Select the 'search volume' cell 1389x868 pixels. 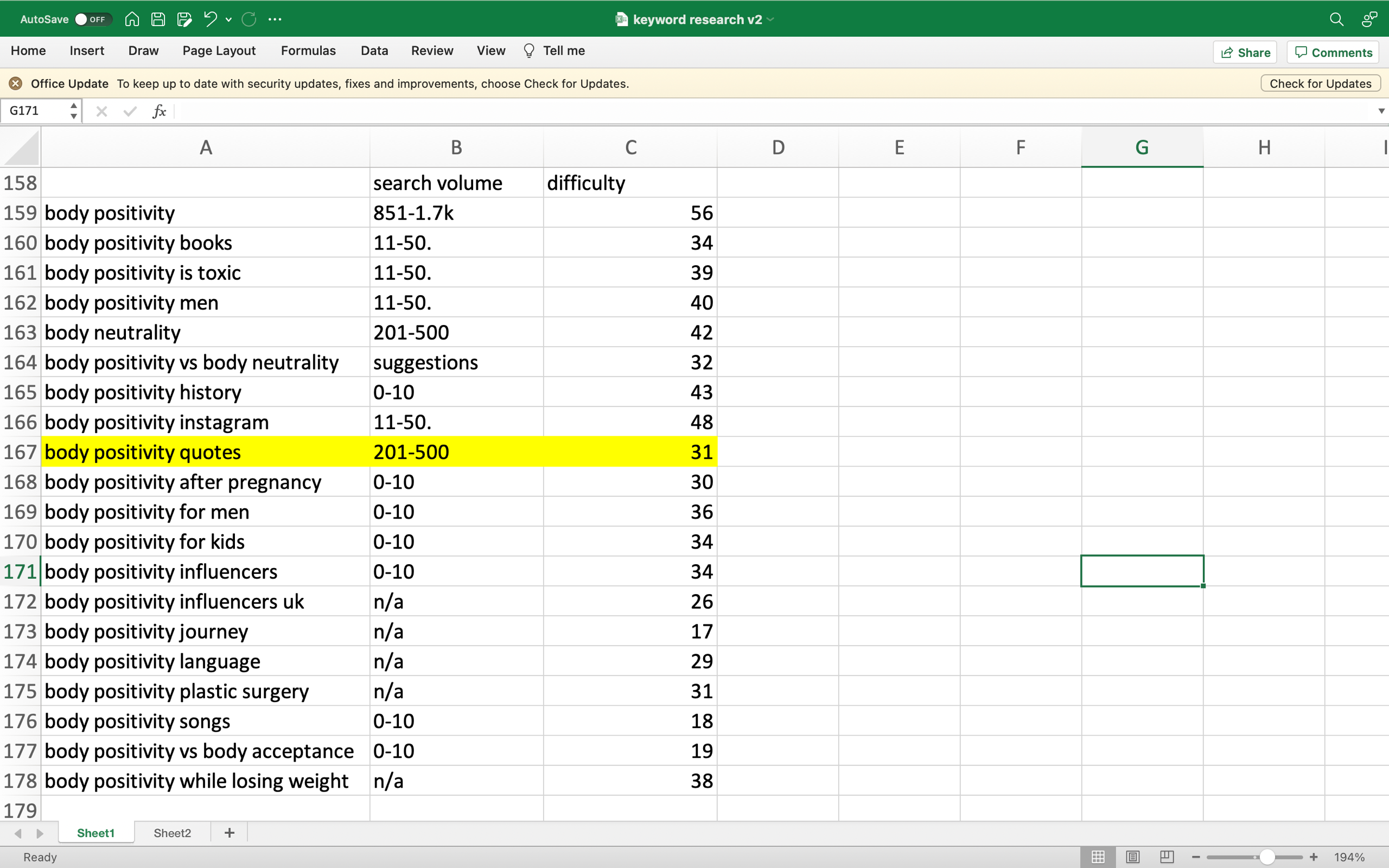456,183
